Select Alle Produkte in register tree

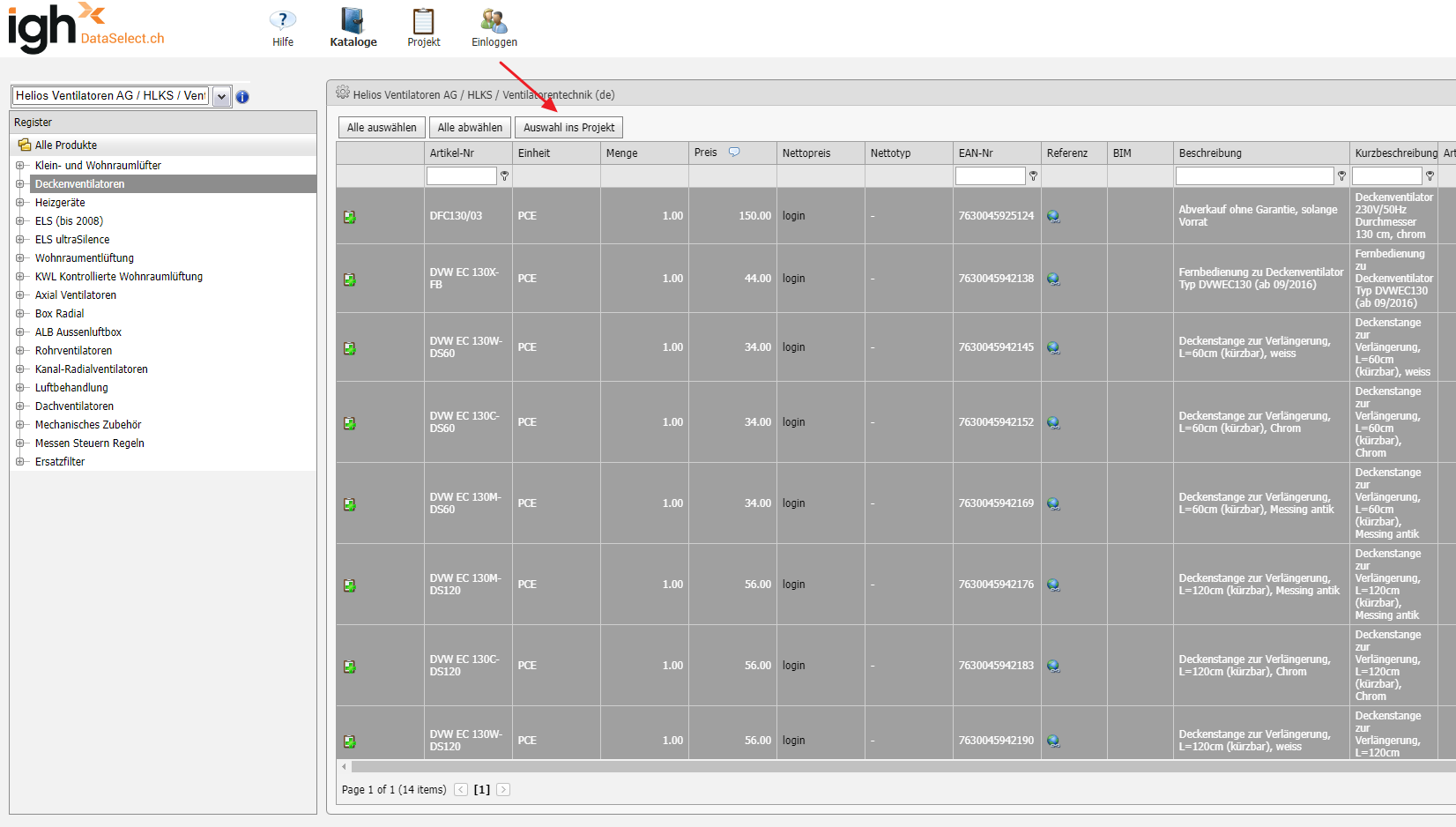(x=66, y=145)
